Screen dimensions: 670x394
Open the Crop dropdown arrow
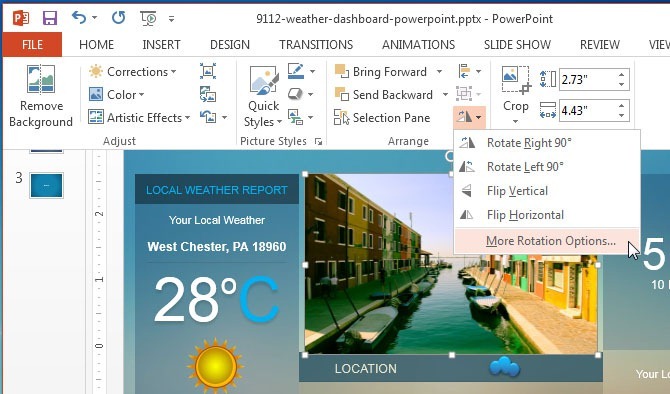(x=515, y=121)
